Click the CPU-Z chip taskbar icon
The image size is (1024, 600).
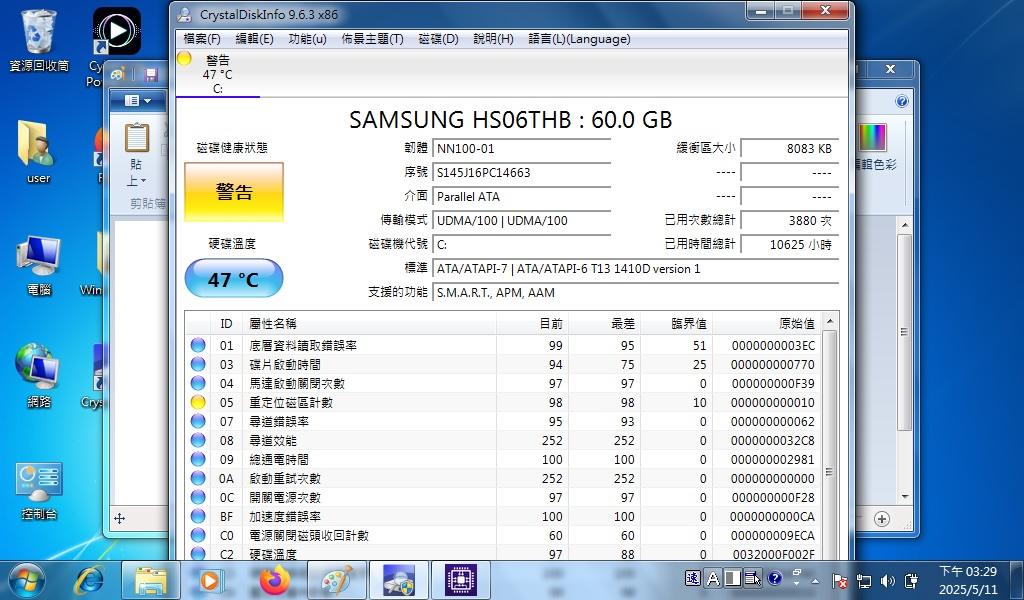click(460, 579)
